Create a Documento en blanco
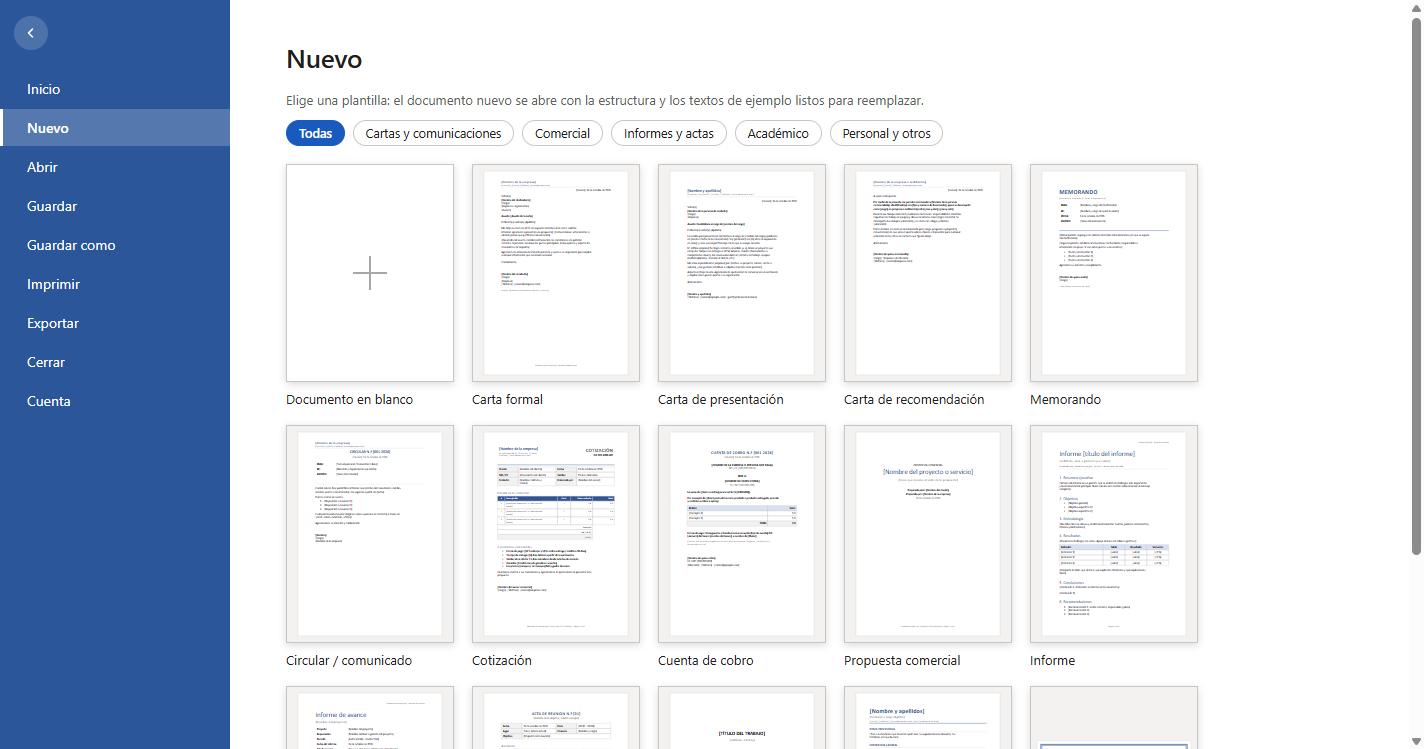The height and width of the screenshot is (749, 1424). pos(370,273)
